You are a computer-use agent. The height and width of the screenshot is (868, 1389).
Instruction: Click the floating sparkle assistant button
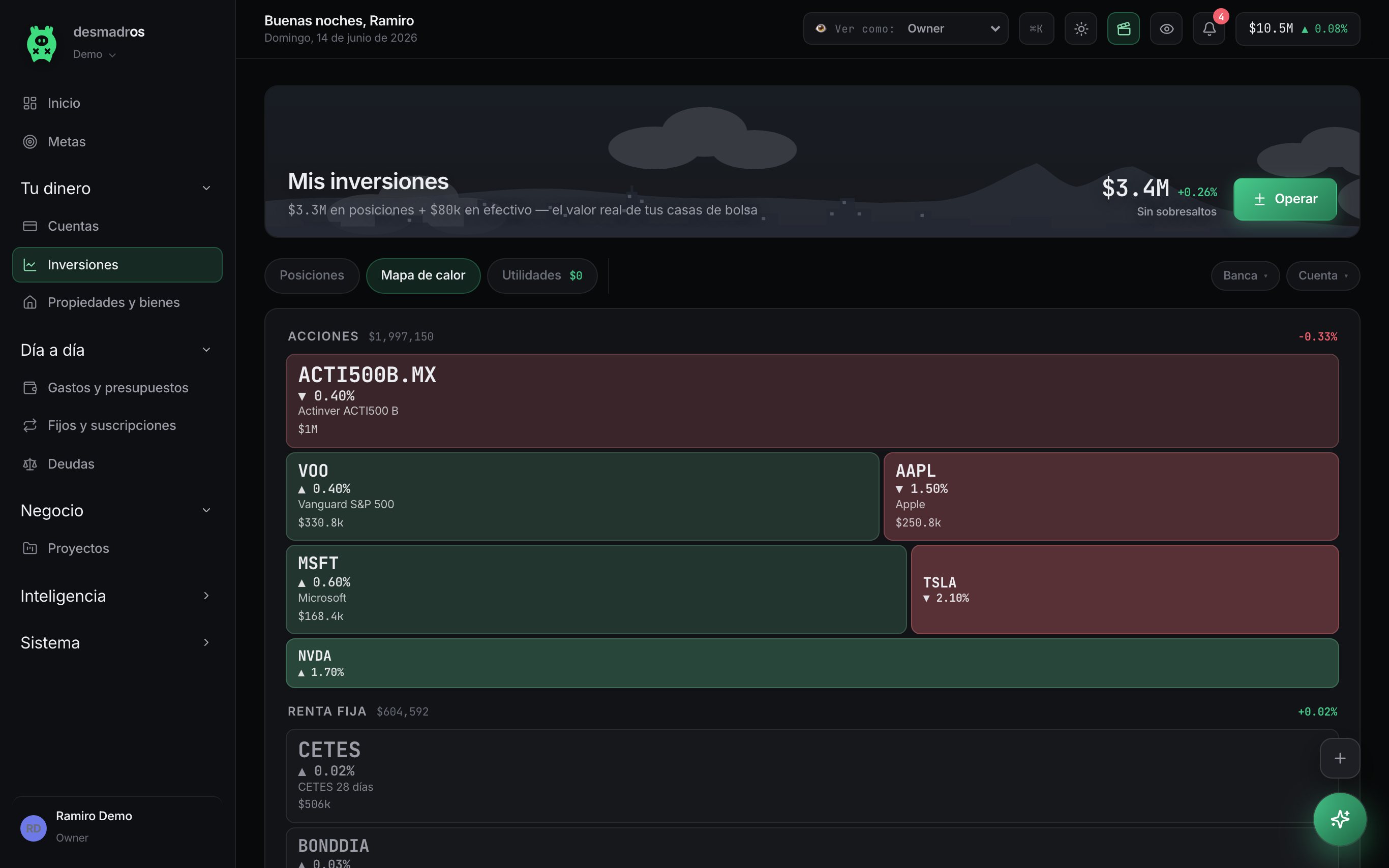tap(1340, 819)
